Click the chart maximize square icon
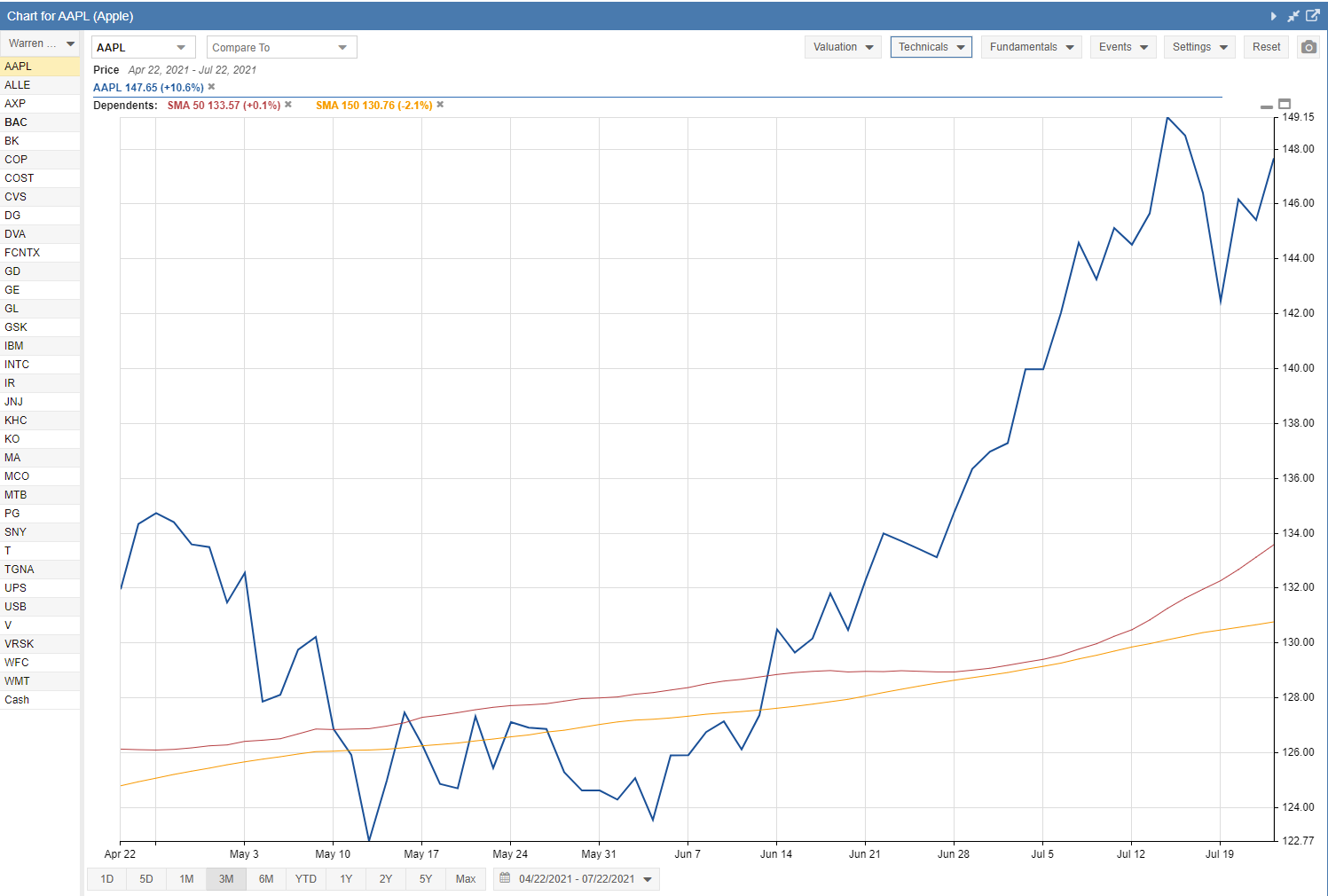Image resolution: width=1328 pixels, height=896 pixels. (x=1285, y=104)
